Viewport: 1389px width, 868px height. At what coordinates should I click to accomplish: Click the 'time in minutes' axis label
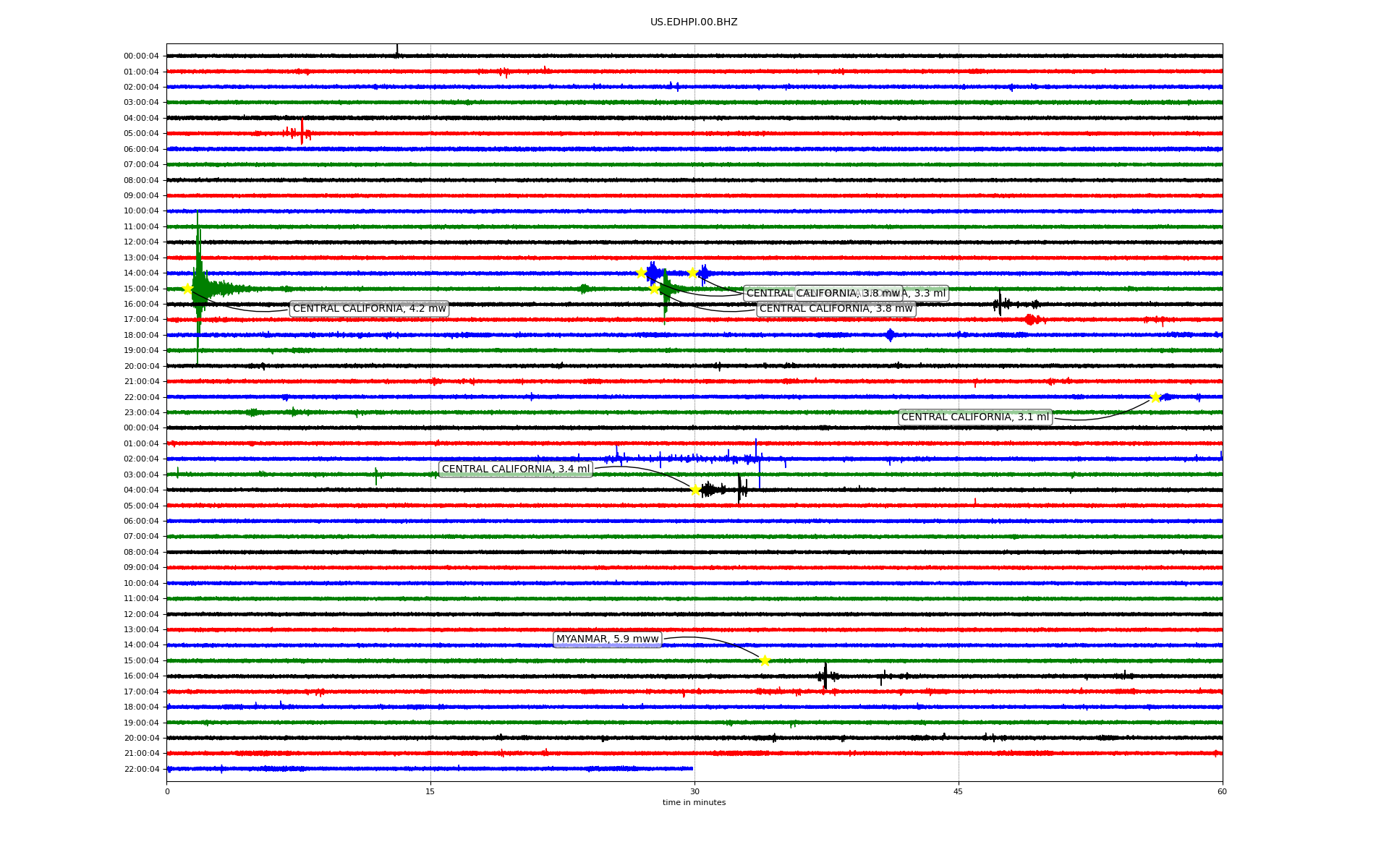tap(693, 803)
